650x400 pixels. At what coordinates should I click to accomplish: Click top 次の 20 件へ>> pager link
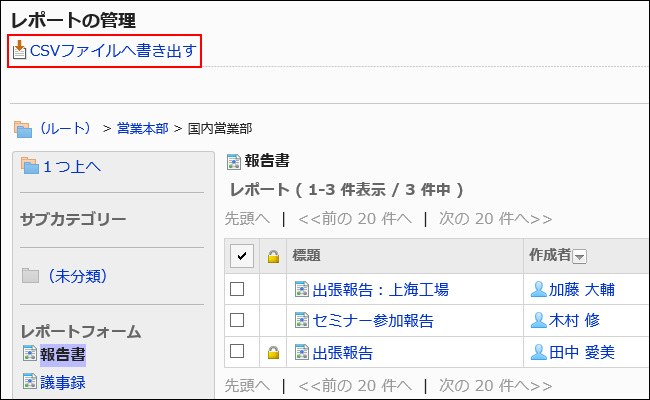(x=496, y=218)
